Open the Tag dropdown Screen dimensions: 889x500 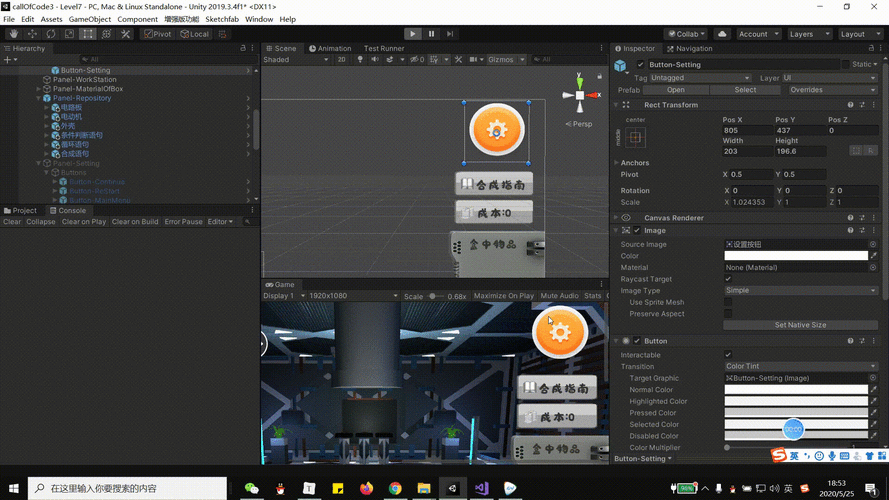pyautogui.click(x=700, y=78)
